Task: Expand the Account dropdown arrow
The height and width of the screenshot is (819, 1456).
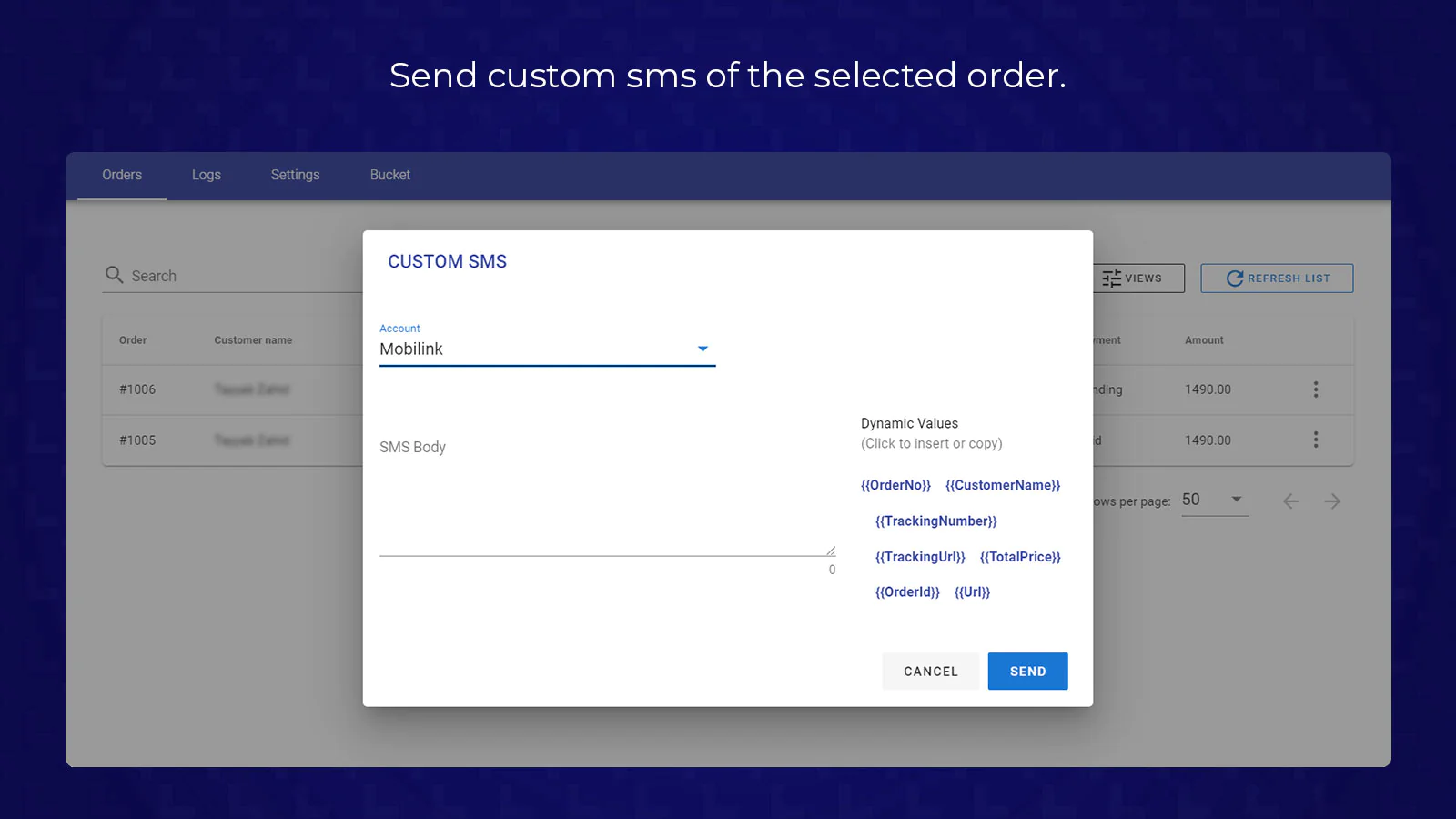Action: click(703, 349)
